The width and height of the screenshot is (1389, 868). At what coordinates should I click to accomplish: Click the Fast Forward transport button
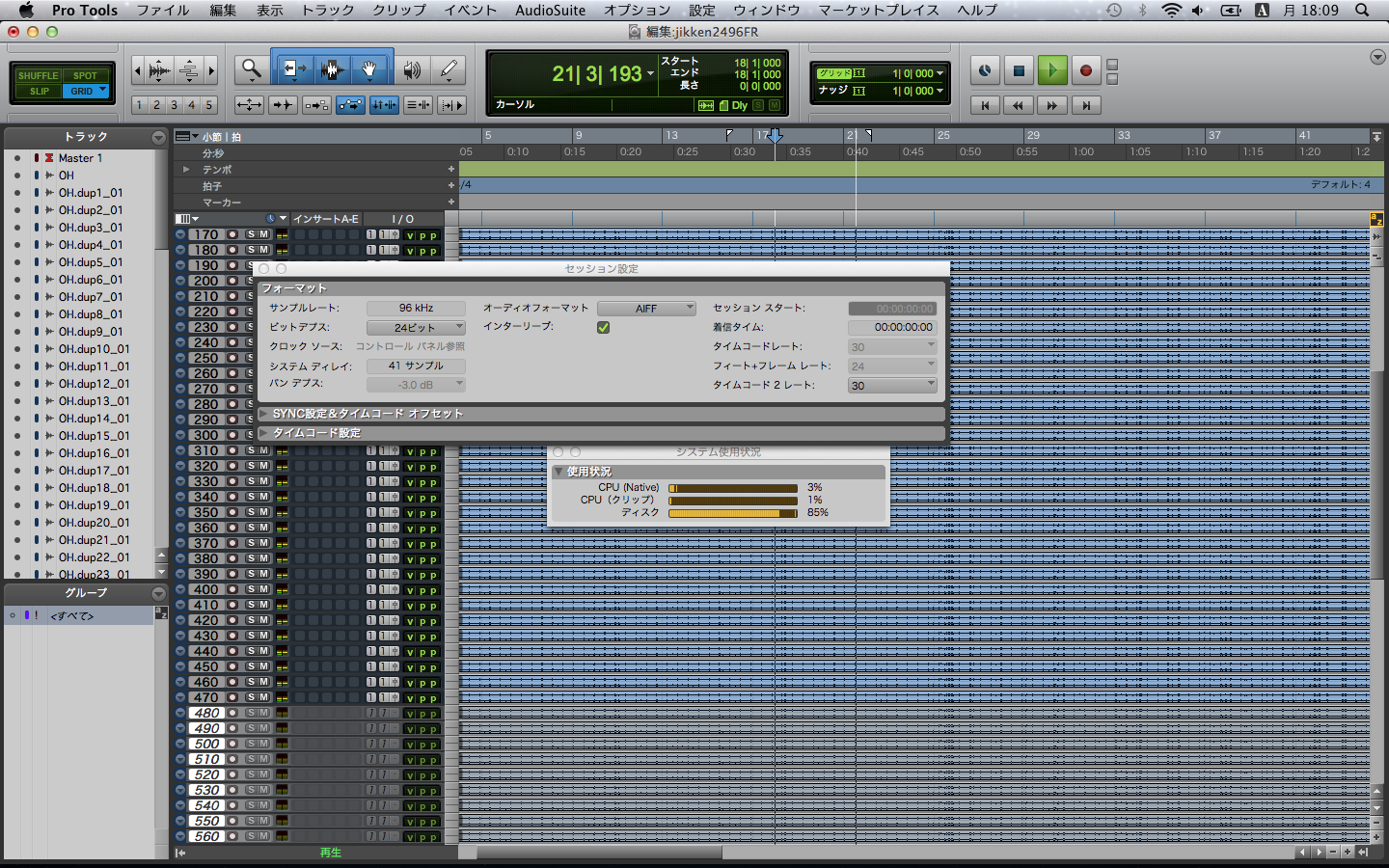point(1052,105)
